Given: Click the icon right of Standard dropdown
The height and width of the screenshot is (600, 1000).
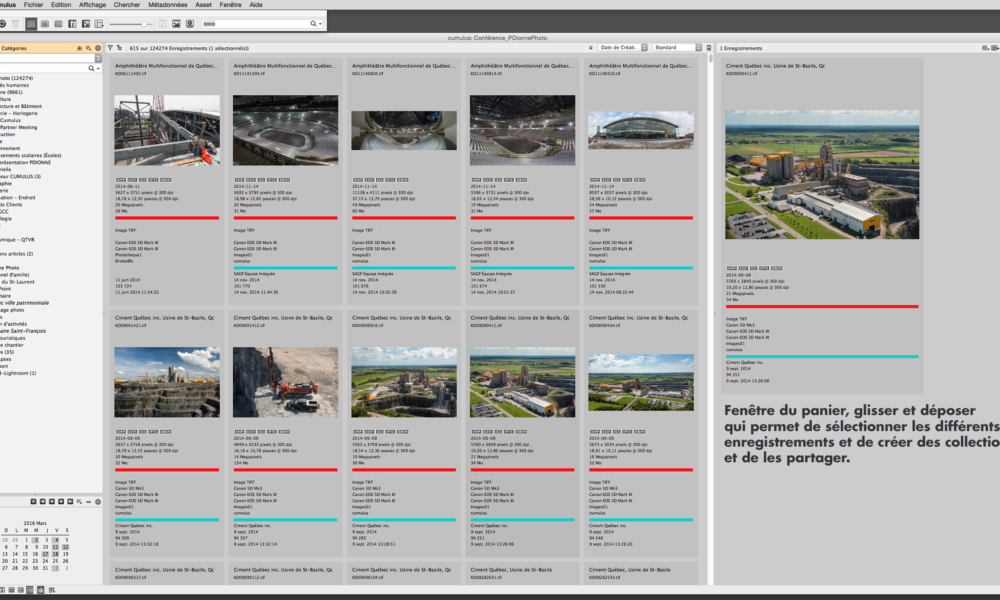Looking at the screenshot, I should point(709,48).
